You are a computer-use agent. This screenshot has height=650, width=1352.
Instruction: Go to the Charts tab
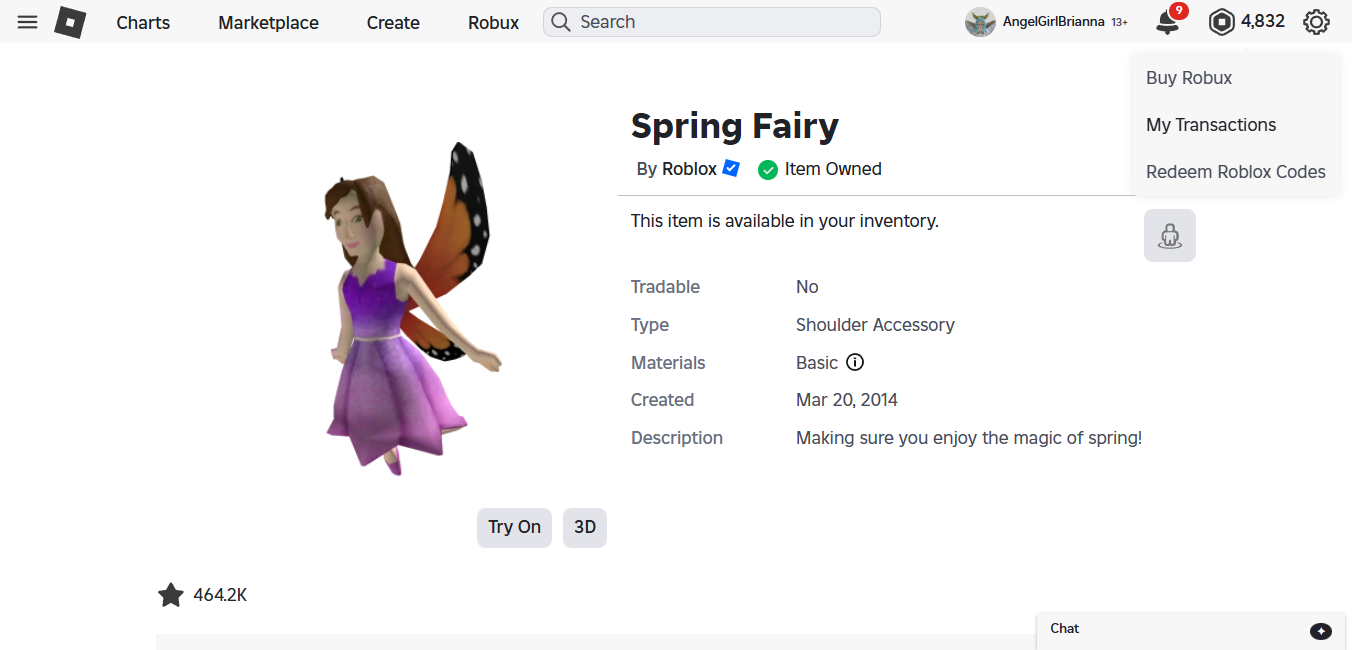(143, 22)
